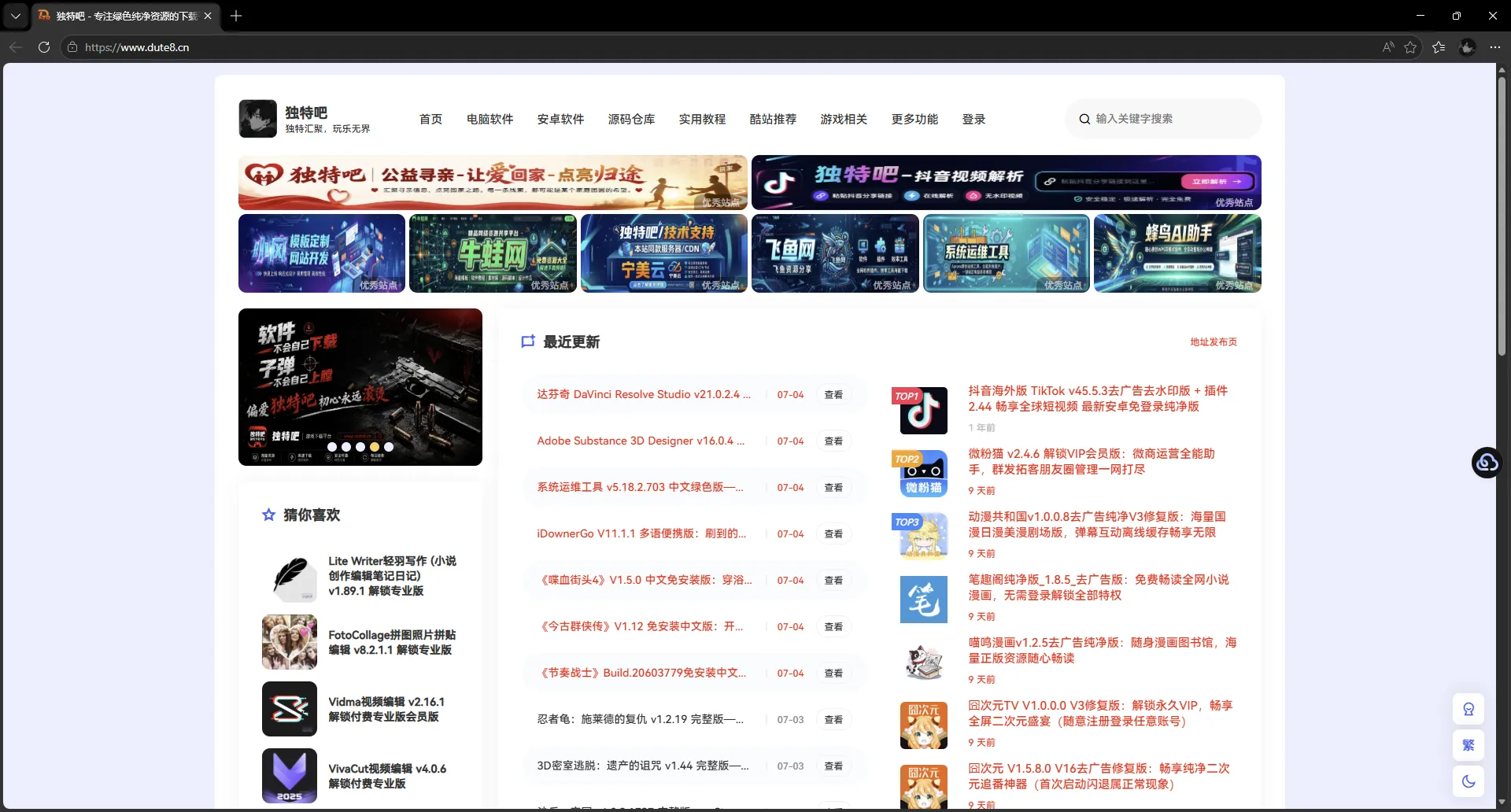The height and width of the screenshot is (812, 1511).
Task: Open browser favorites list icon
Action: tap(1439, 47)
